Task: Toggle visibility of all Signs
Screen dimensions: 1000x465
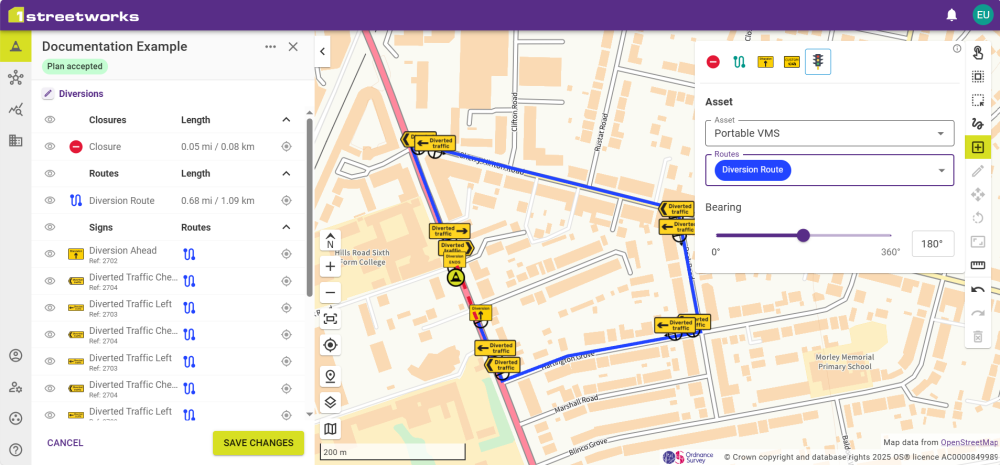Action: (50, 227)
